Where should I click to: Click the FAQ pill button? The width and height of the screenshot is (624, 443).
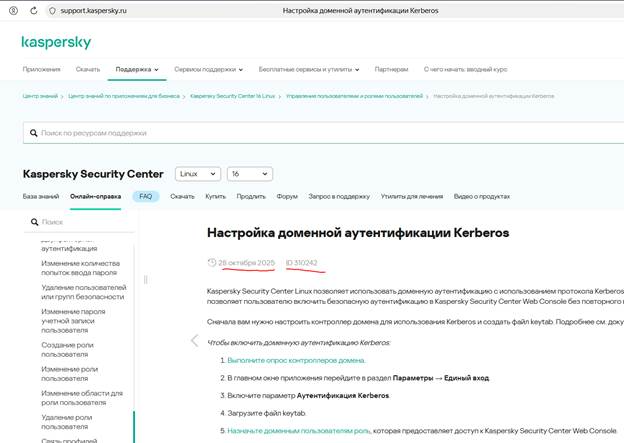coord(146,196)
